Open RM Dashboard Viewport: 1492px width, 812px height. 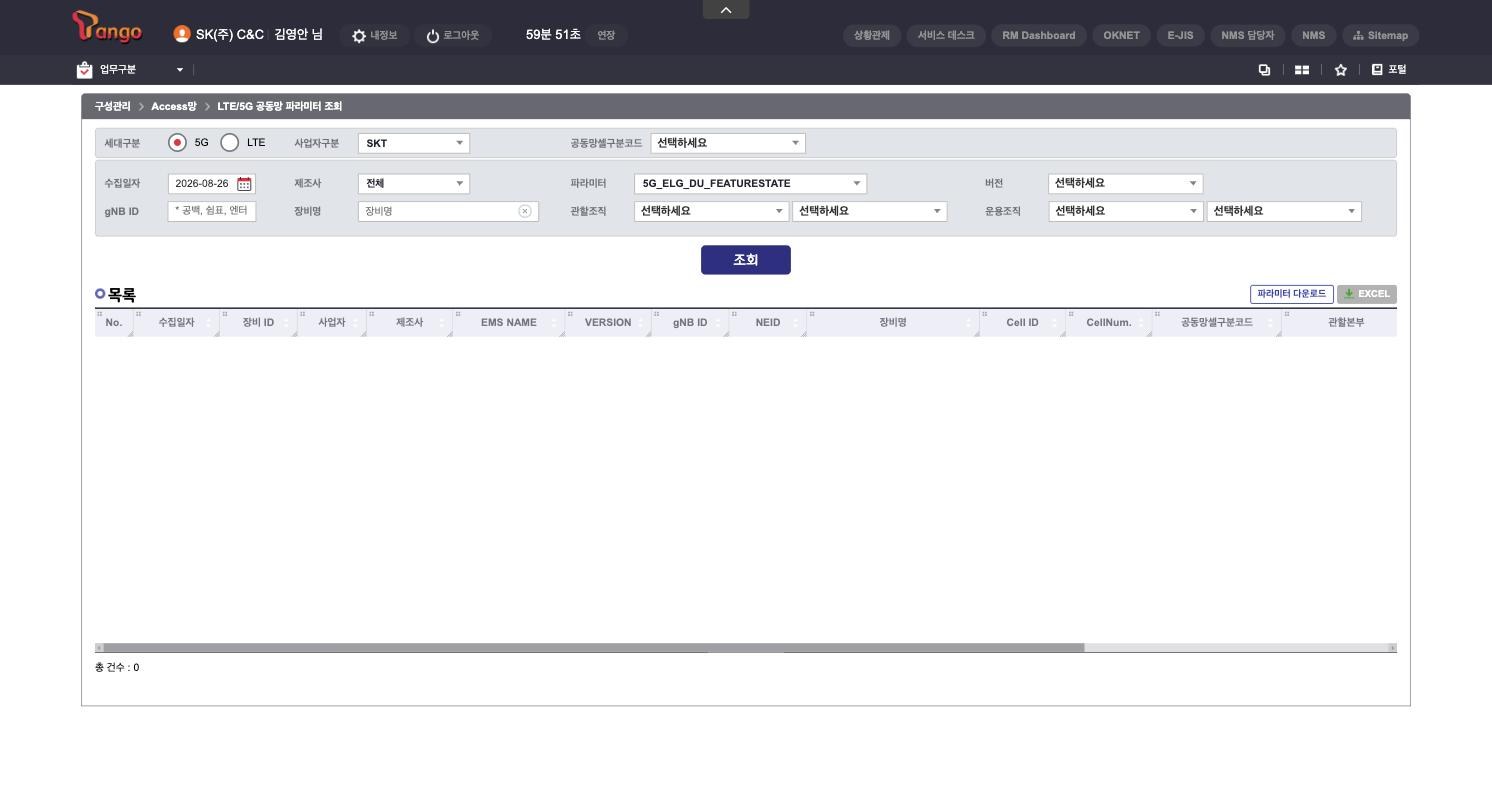[1039, 36]
